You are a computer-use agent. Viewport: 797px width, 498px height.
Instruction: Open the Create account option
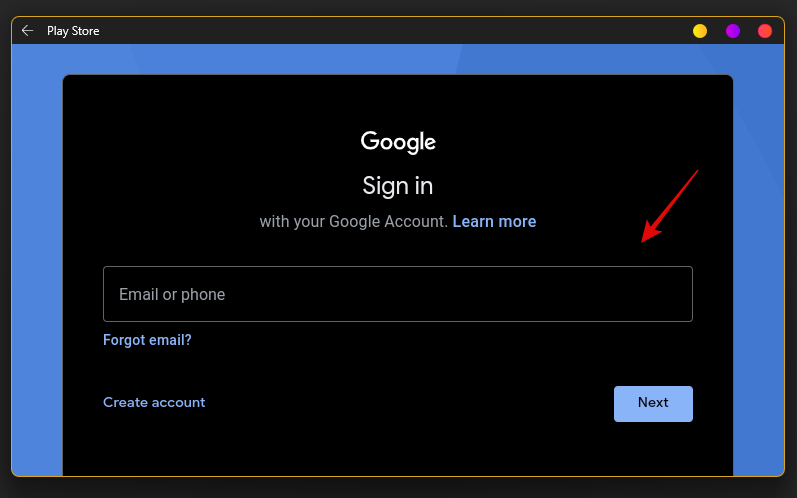click(154, 402)
